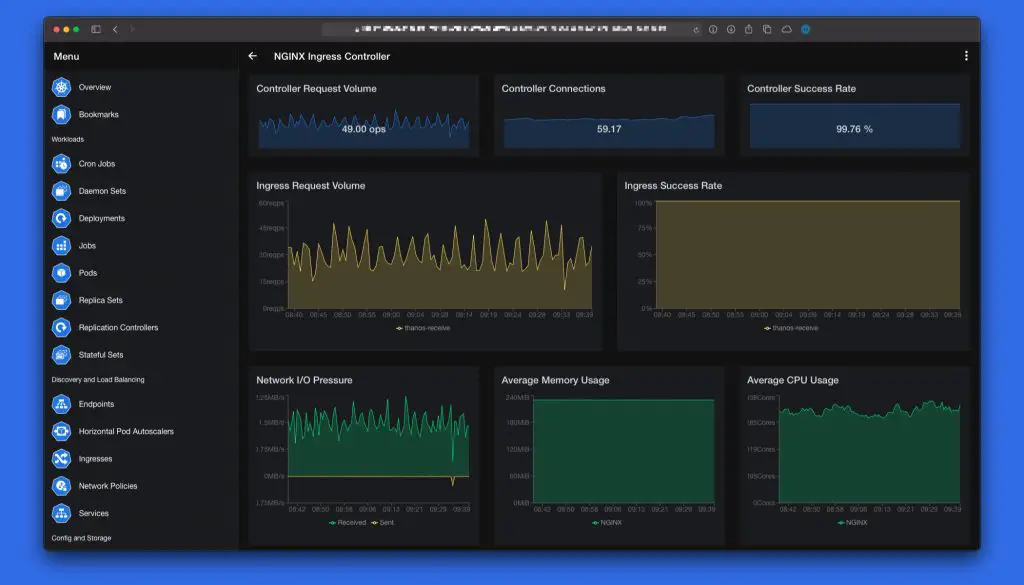Image resolution: width=1024 pixels, height=585 pixels.
Task: Click the 59.17 connections value
Action: [609, 129]
